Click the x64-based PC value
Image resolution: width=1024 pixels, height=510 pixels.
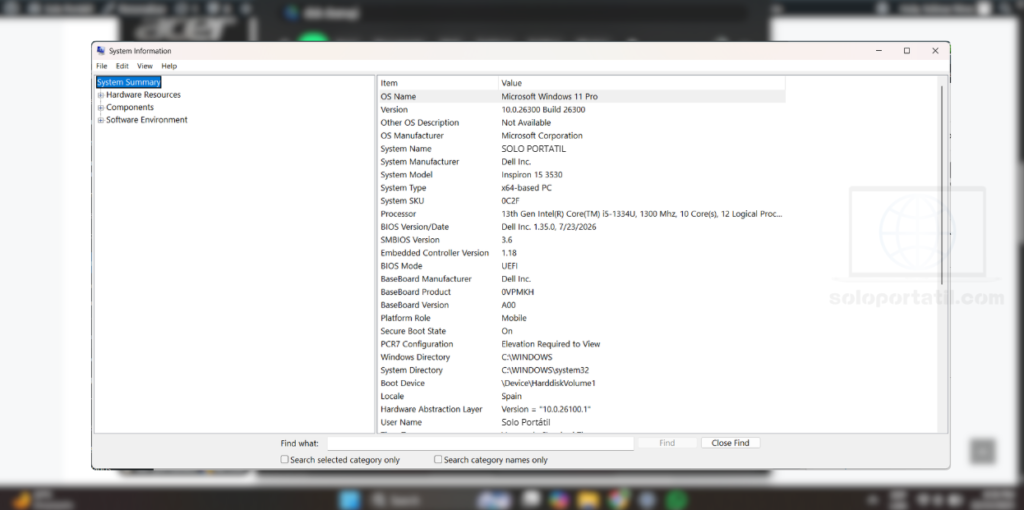(x=526, y=188)
